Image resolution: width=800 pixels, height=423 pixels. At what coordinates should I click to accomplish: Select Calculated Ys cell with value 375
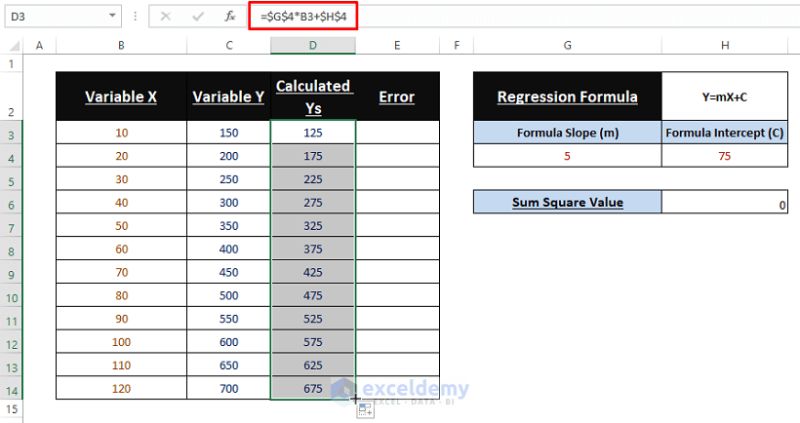coord(313,249)
